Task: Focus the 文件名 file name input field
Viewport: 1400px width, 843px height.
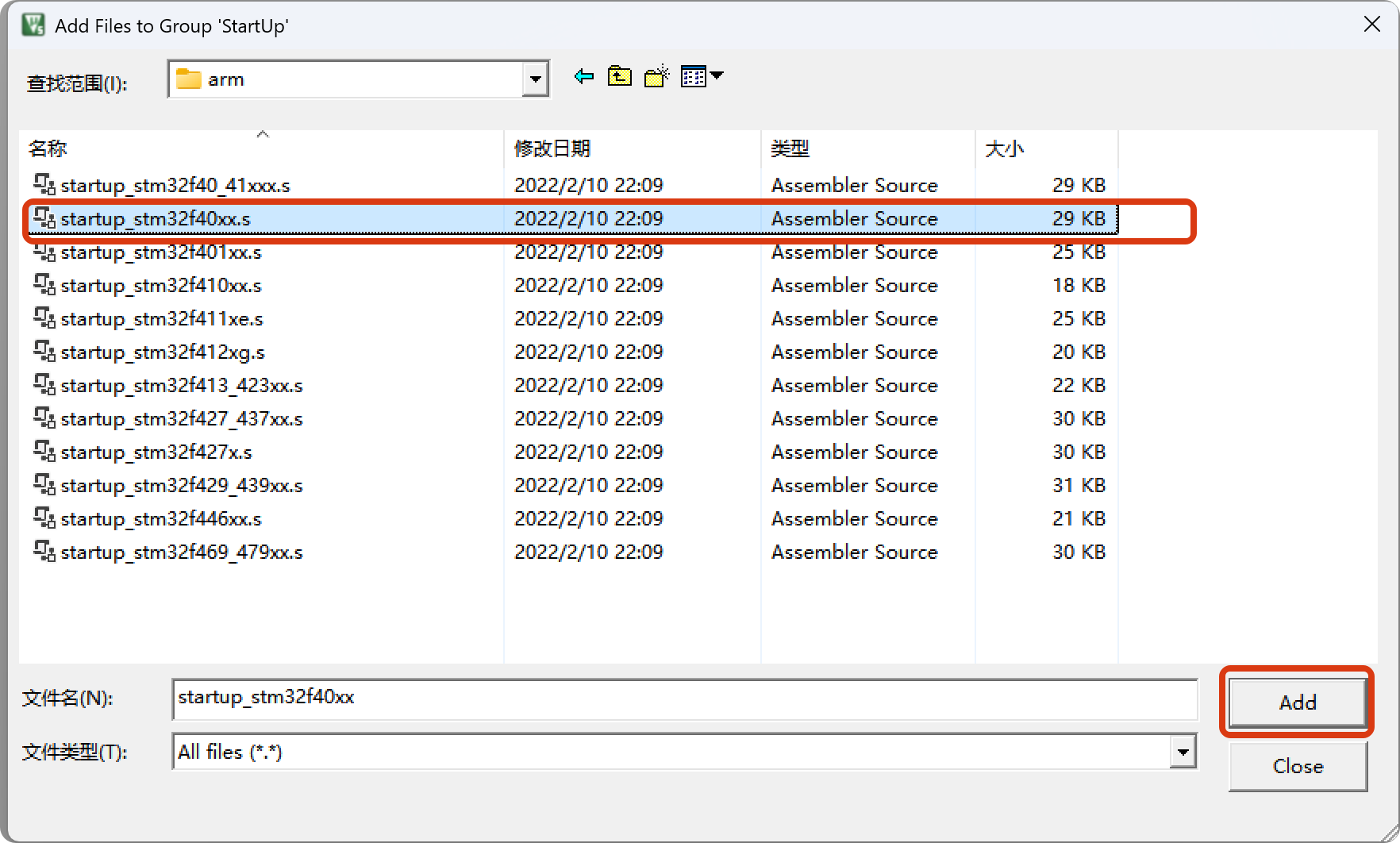Action: (684, 699)
